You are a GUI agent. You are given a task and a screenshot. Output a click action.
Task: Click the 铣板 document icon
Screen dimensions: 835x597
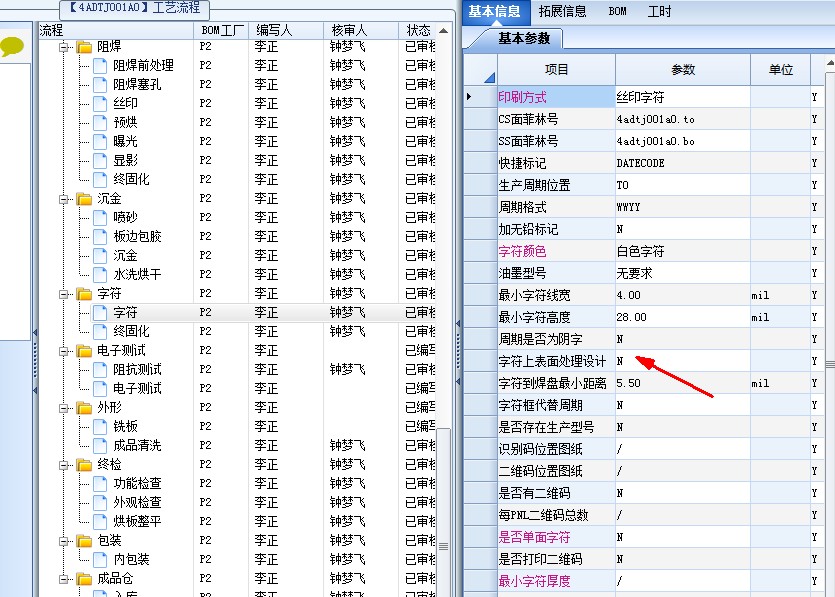point(100,427)
